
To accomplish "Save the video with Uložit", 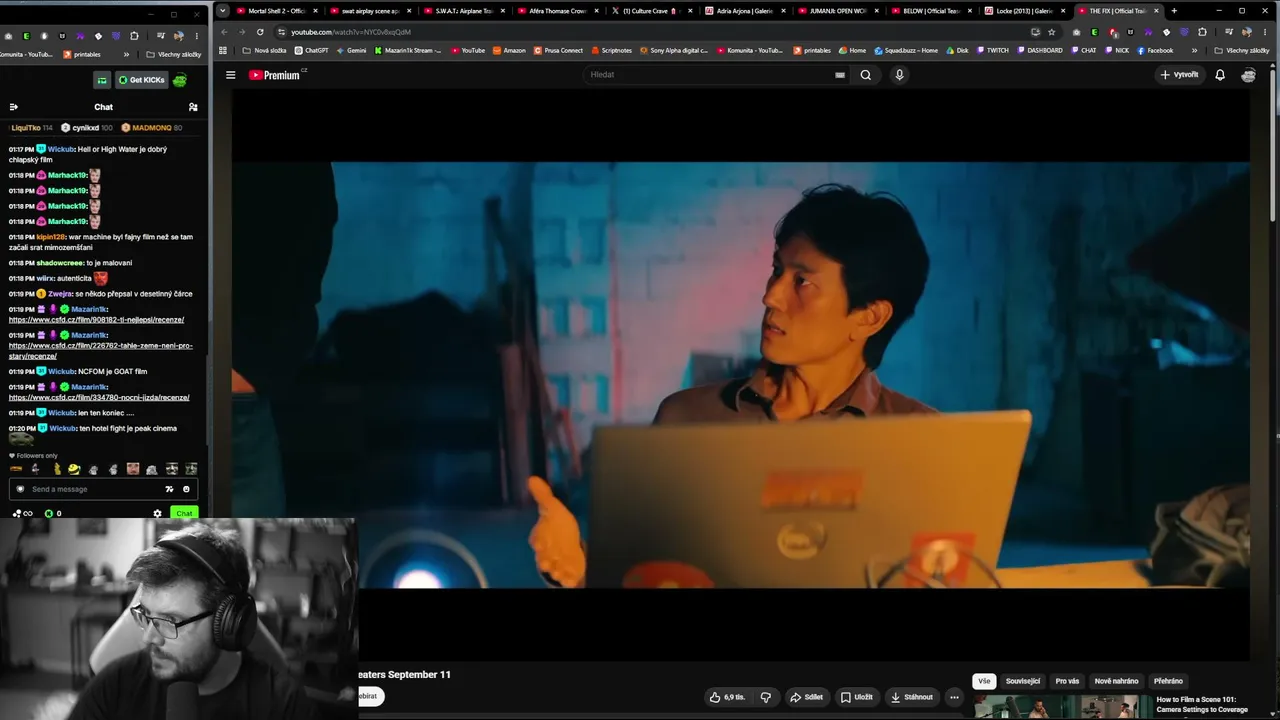I will [856, 697].
